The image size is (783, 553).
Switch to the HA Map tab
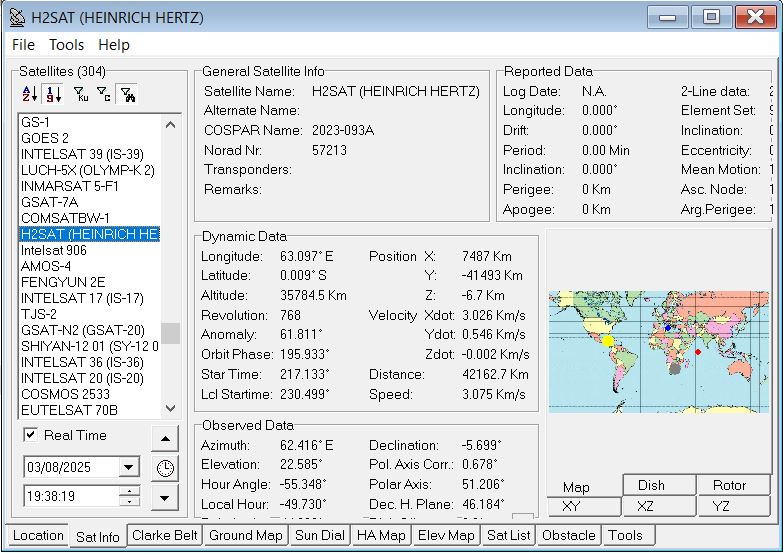tap(381, 536)
